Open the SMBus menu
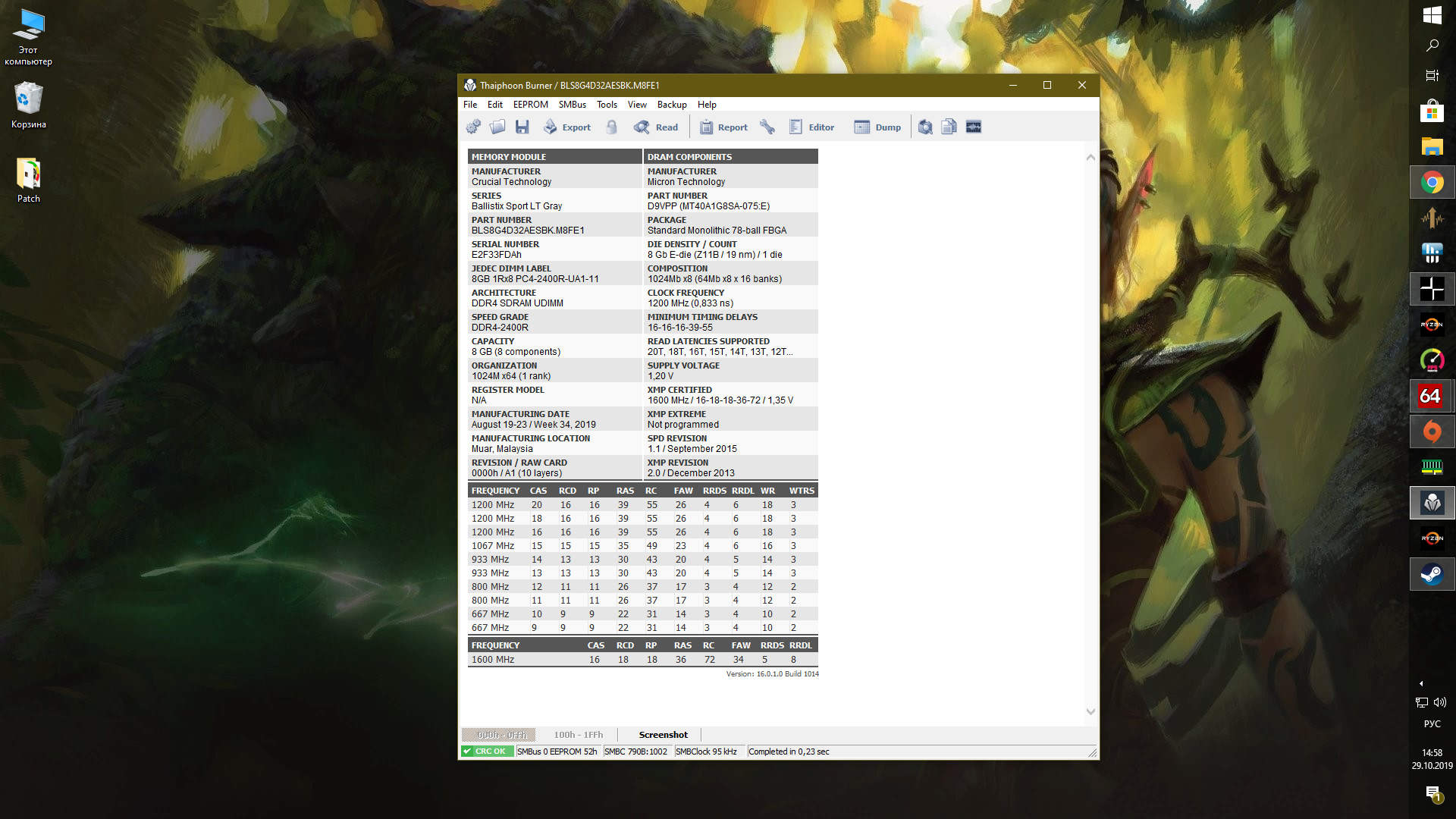The width and height of the screenshot is (1456, 819). [x=573, y=105]
